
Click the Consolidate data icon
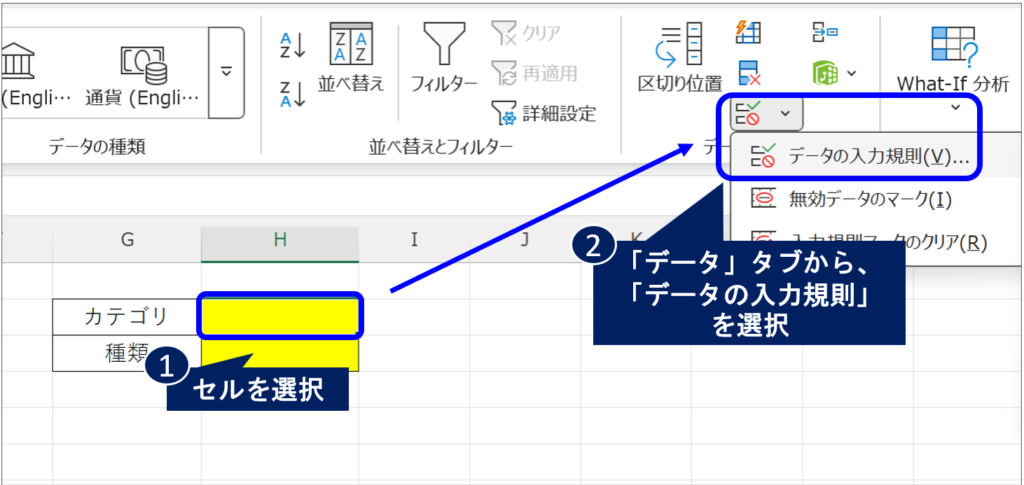[x=825, y=32]
